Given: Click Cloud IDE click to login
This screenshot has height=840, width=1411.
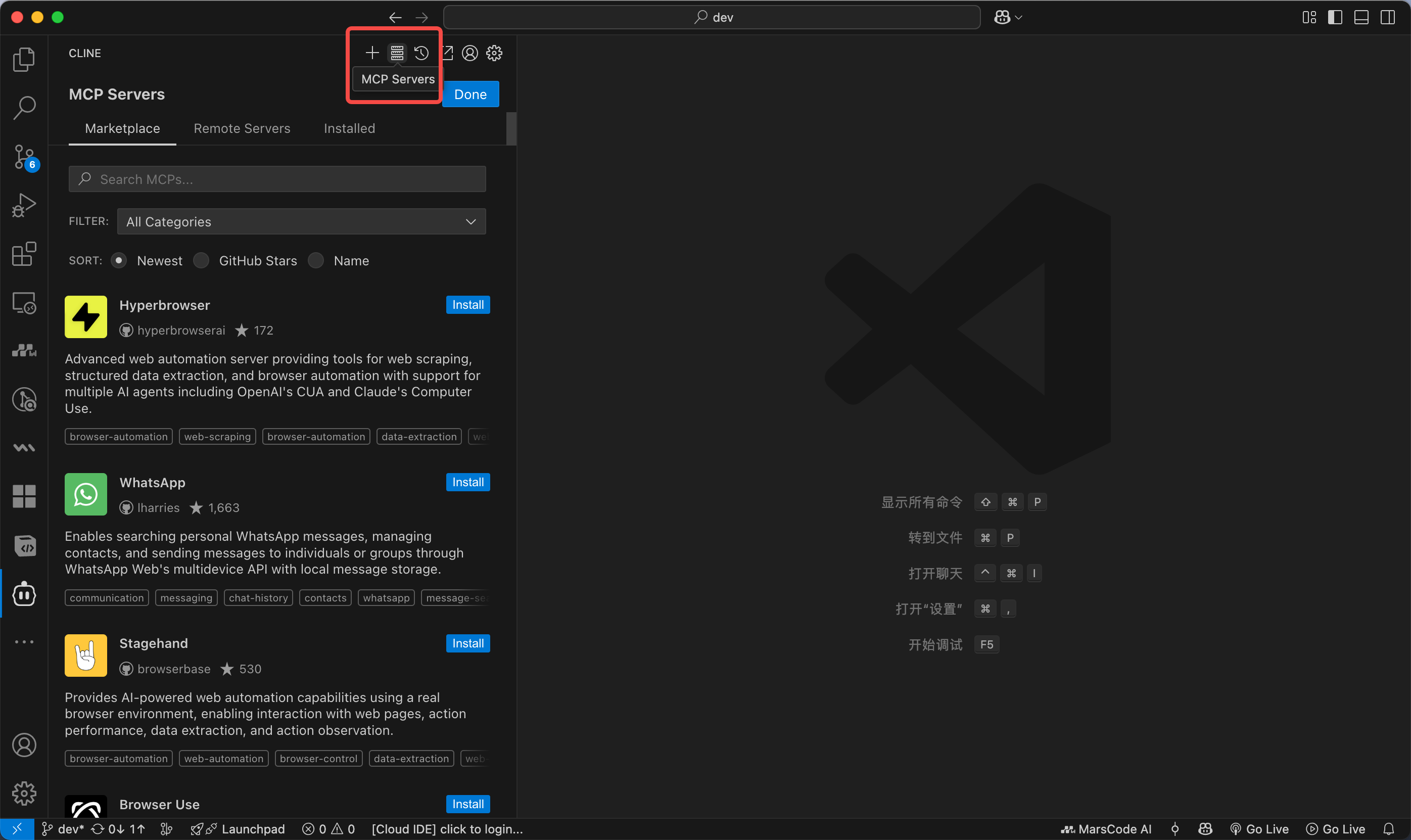Looking at the screenshot, I should click(x=447, y=829).
